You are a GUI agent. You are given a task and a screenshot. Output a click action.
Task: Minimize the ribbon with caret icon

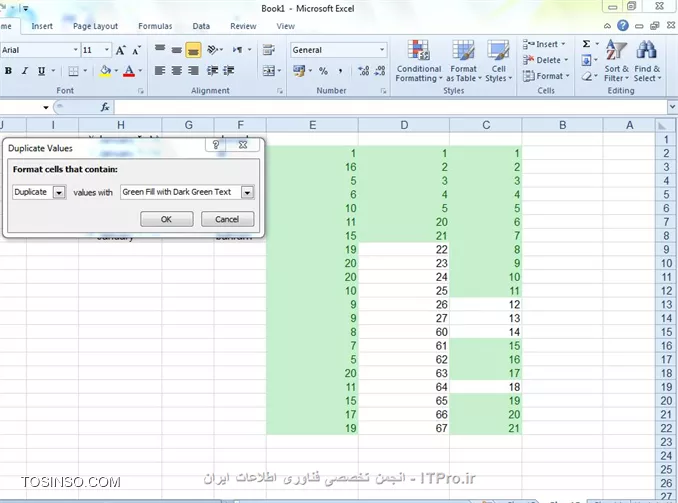[607, 26]
